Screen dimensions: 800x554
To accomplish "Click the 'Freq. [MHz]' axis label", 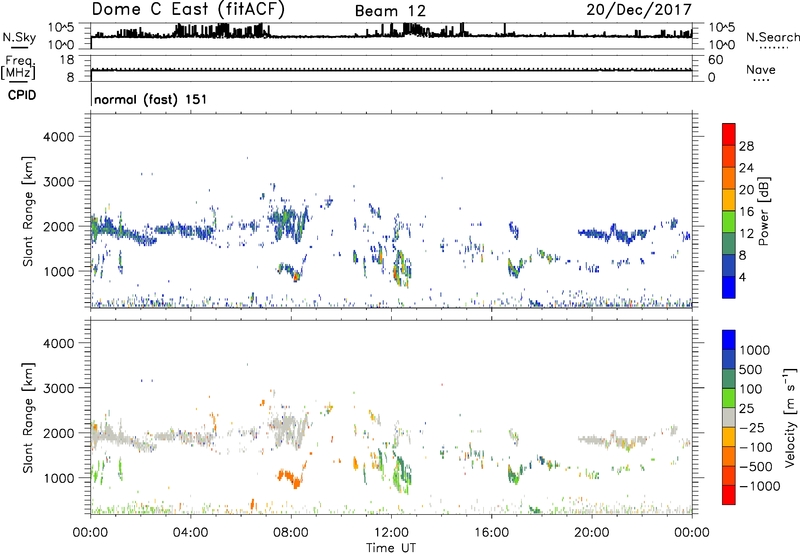I will point(18,67).
